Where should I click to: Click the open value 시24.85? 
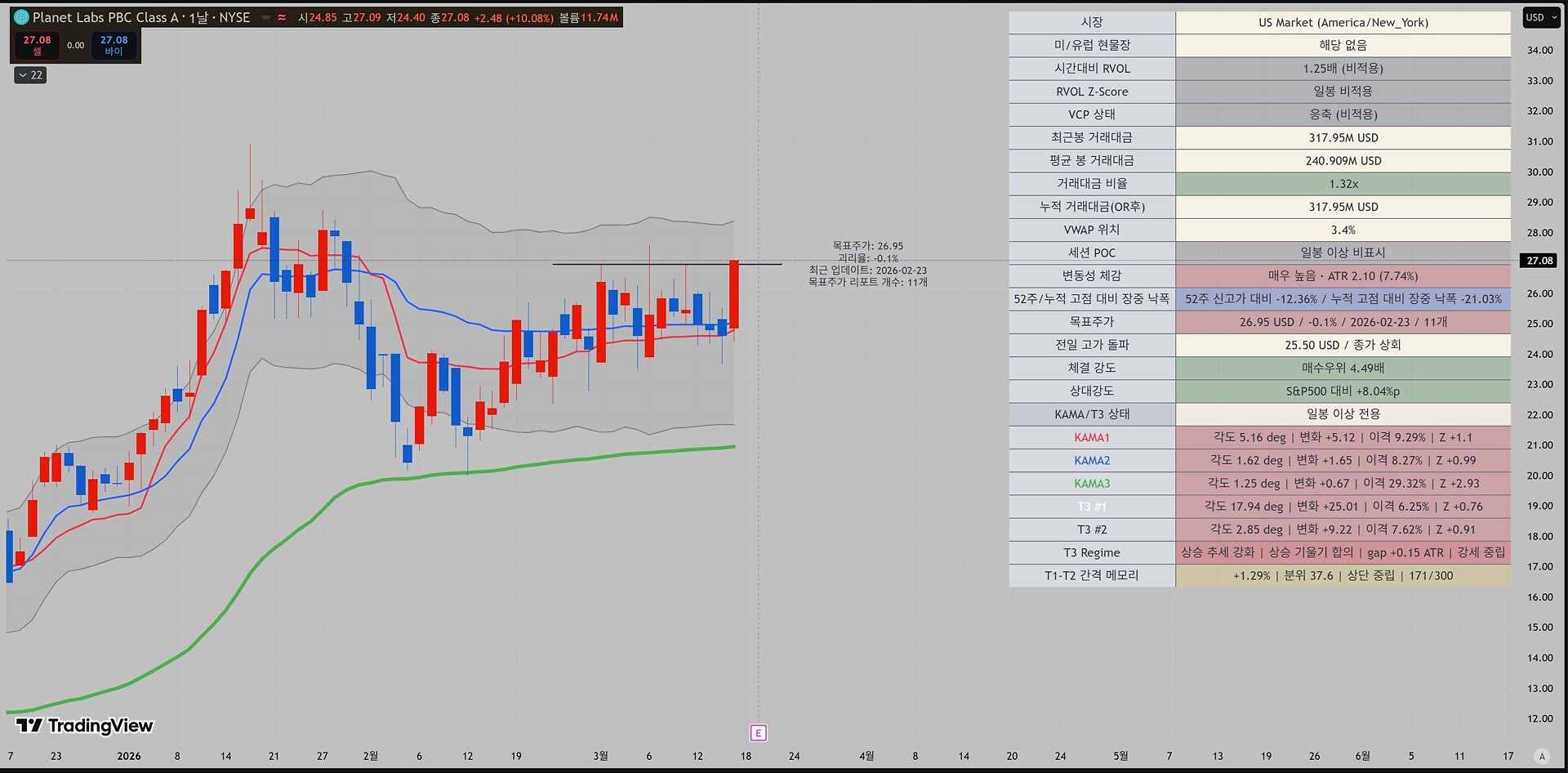tap(318, 17)
